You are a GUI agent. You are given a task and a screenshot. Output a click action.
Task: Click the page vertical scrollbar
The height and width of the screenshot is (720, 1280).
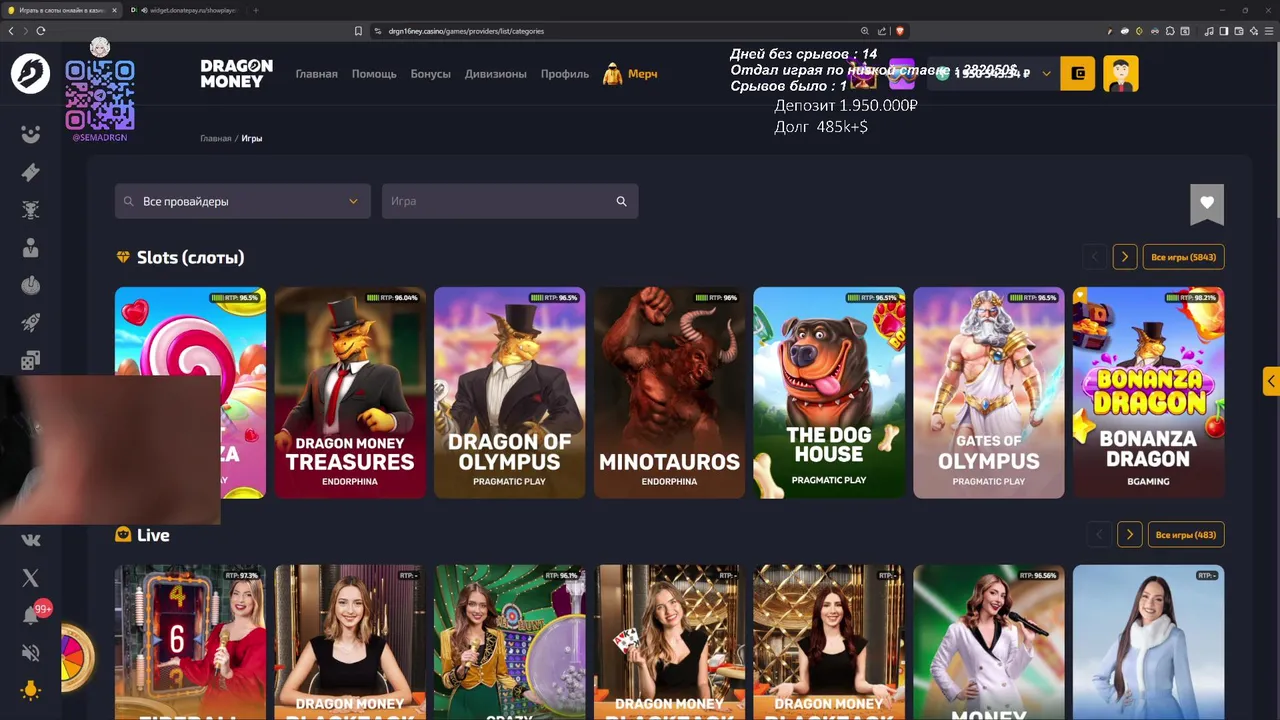pyautogui.click(x=1276, y=130)
